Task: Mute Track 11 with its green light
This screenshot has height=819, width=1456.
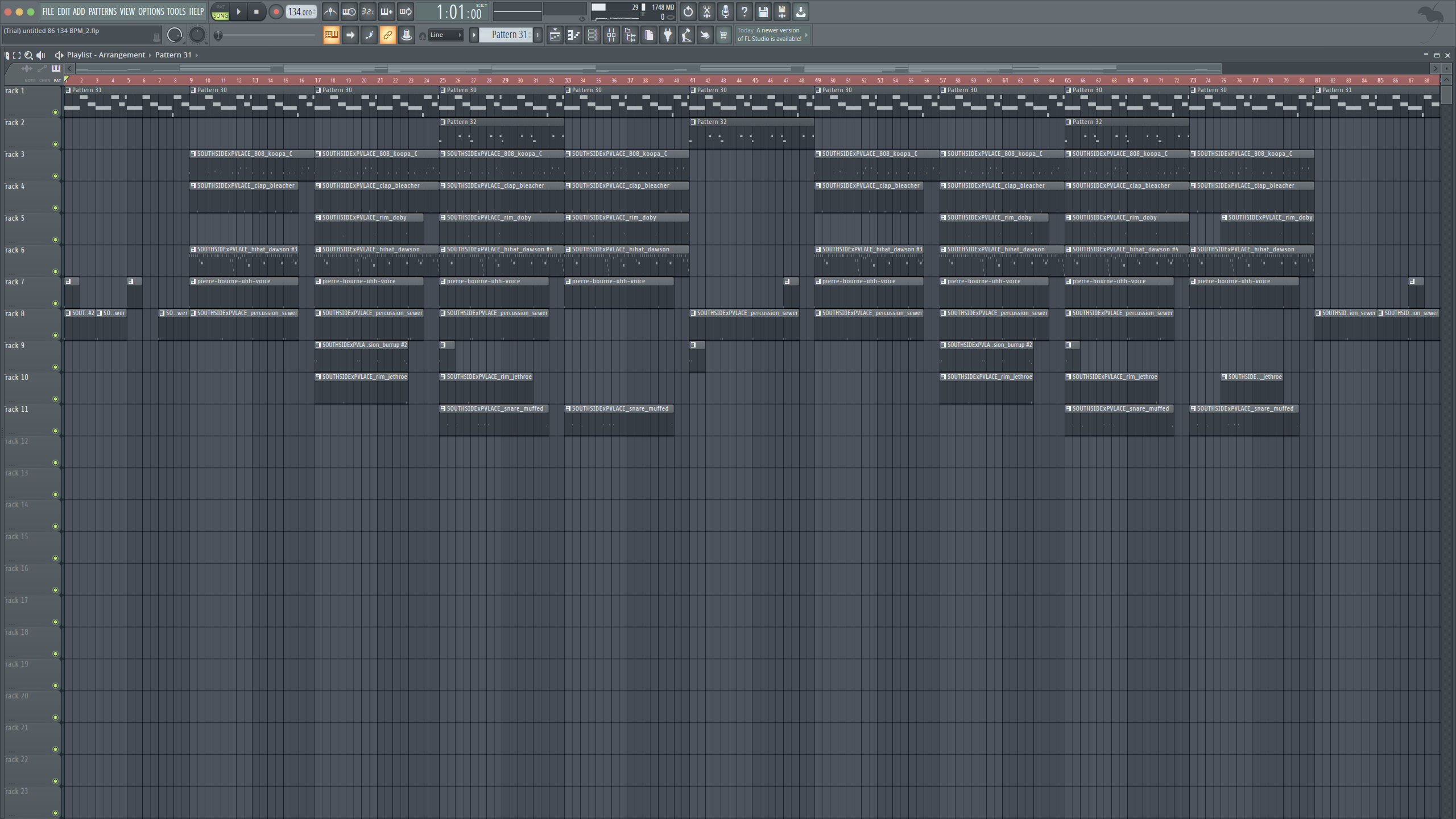Action: 55,431
